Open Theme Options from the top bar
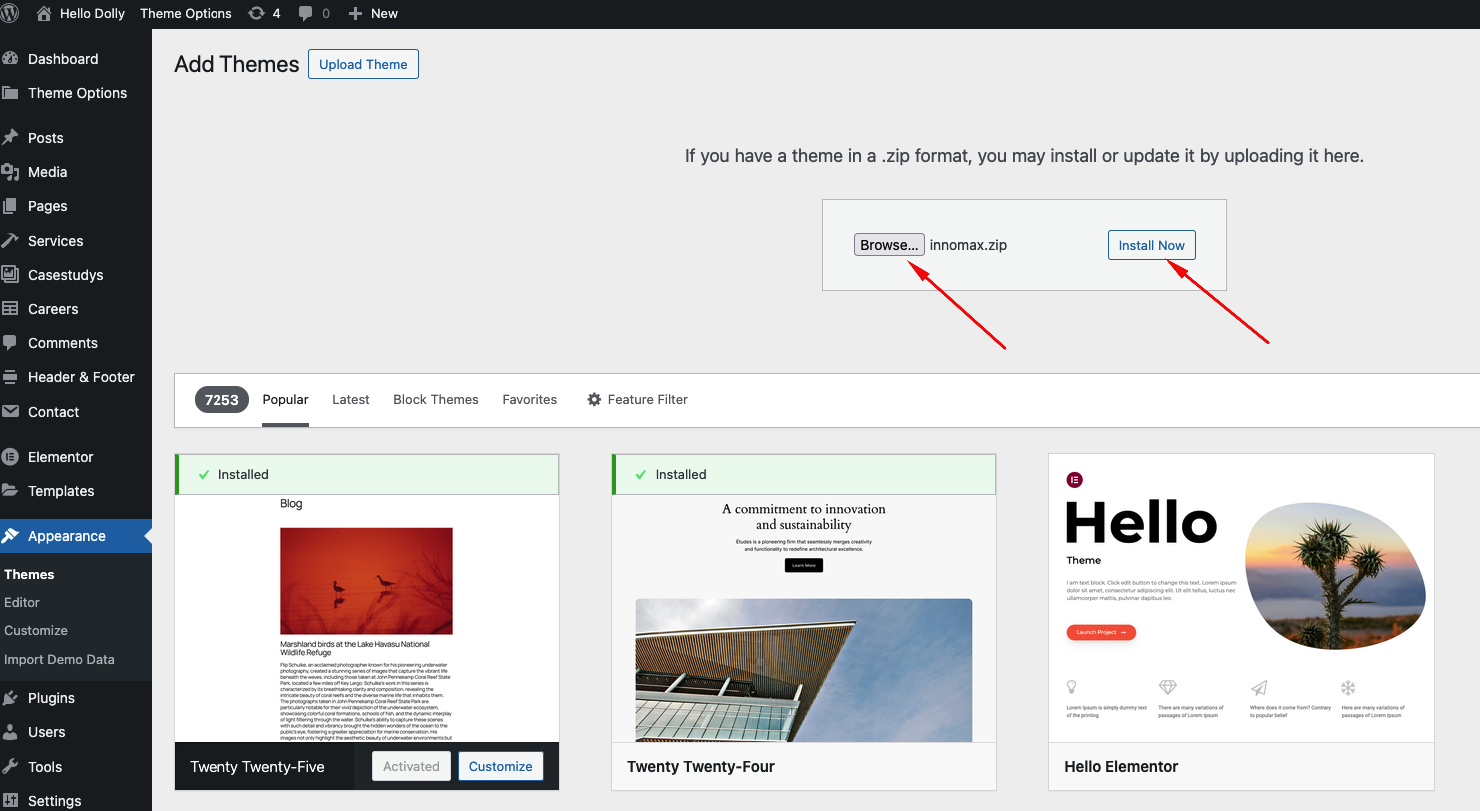Screen dimensions: 1480x811 [x=185, y=13]
